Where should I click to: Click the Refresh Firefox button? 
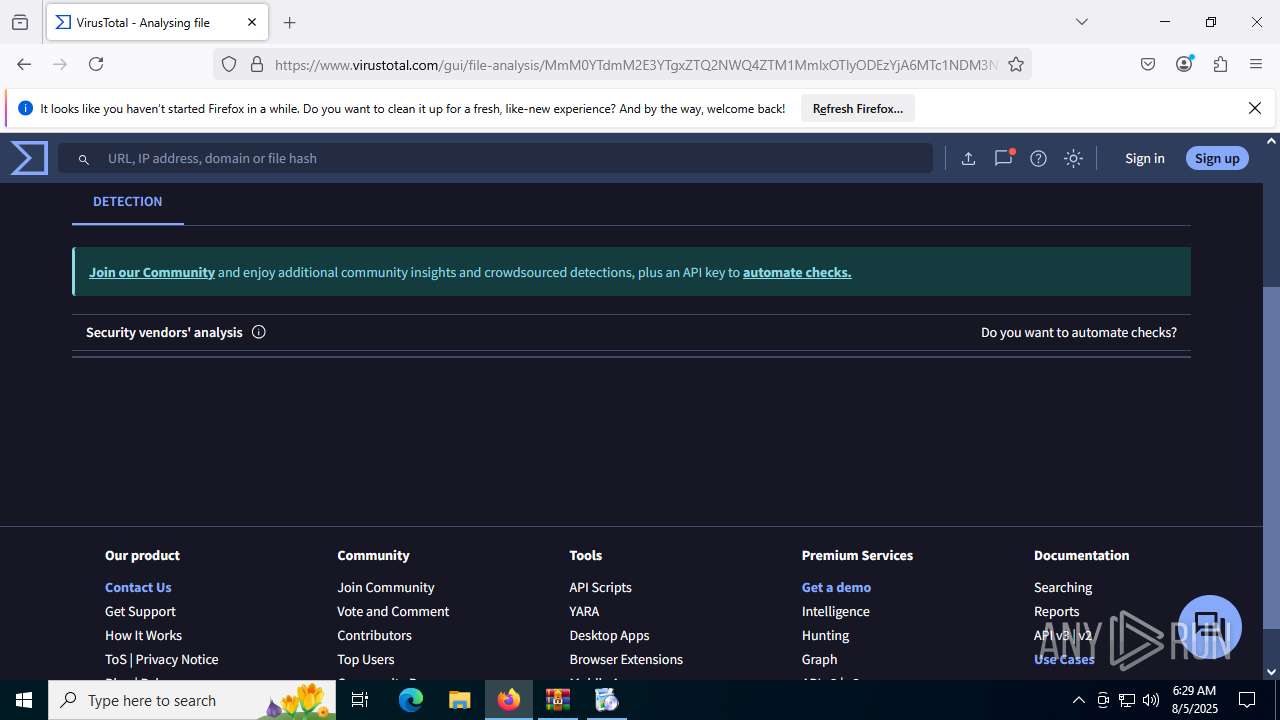click(858, 108)
